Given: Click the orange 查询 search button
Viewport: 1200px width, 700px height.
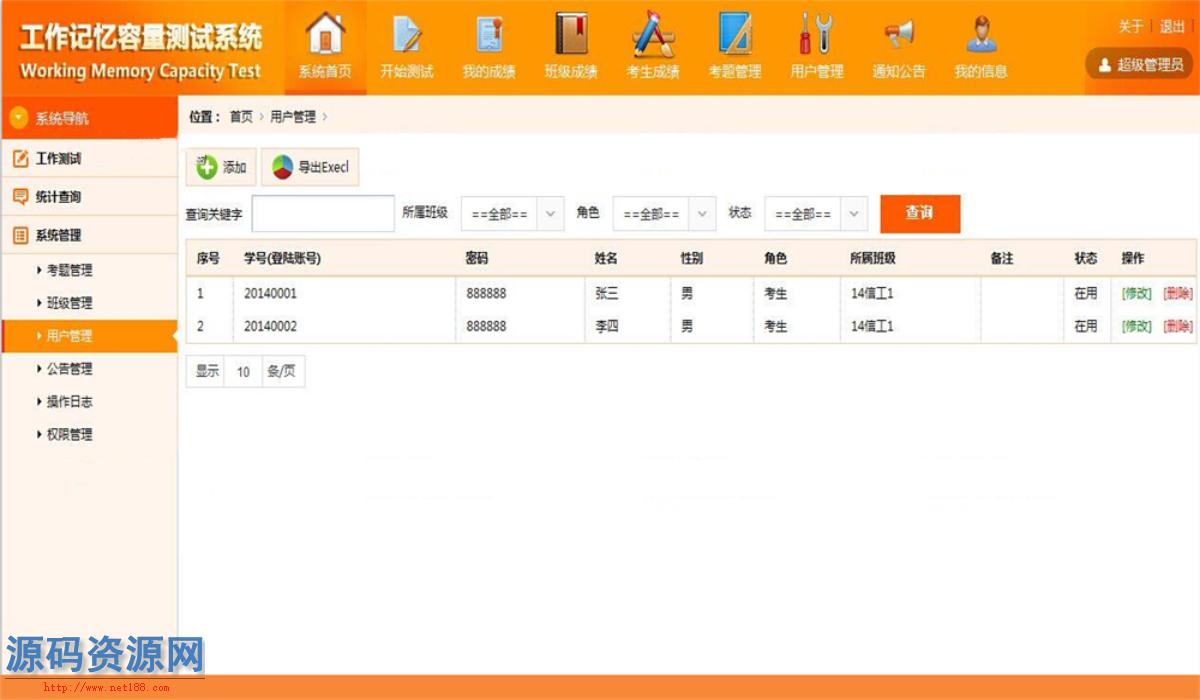Looking at the screenshot, I should 919,214.
